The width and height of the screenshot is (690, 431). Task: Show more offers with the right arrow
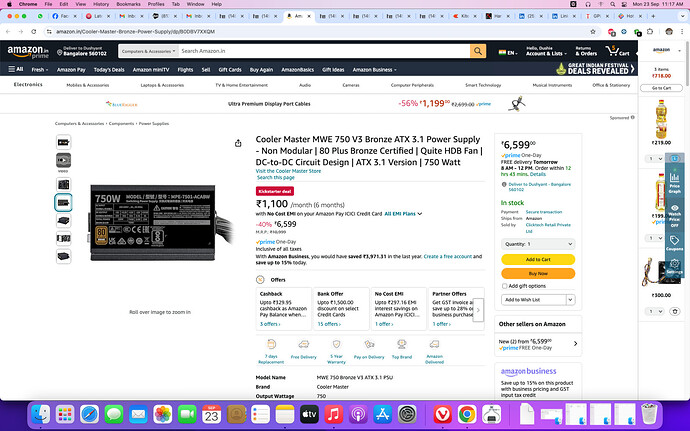478,310
